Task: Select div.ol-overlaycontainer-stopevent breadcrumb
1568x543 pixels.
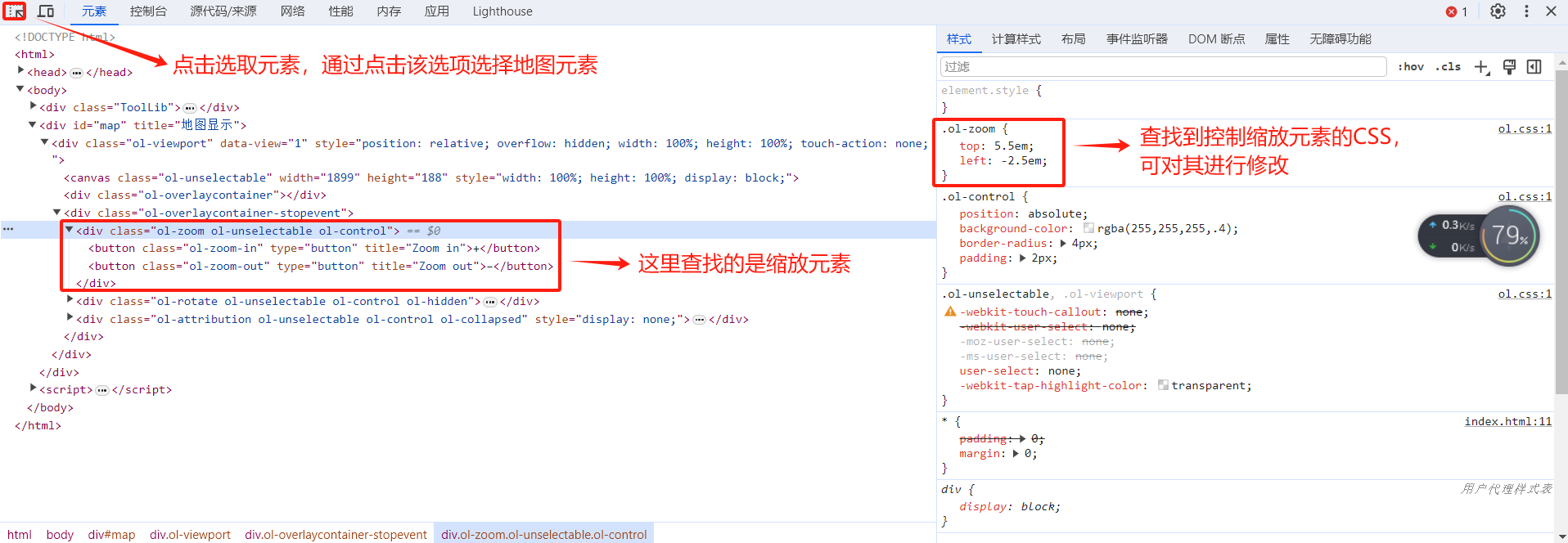Action: pos(336,534)
